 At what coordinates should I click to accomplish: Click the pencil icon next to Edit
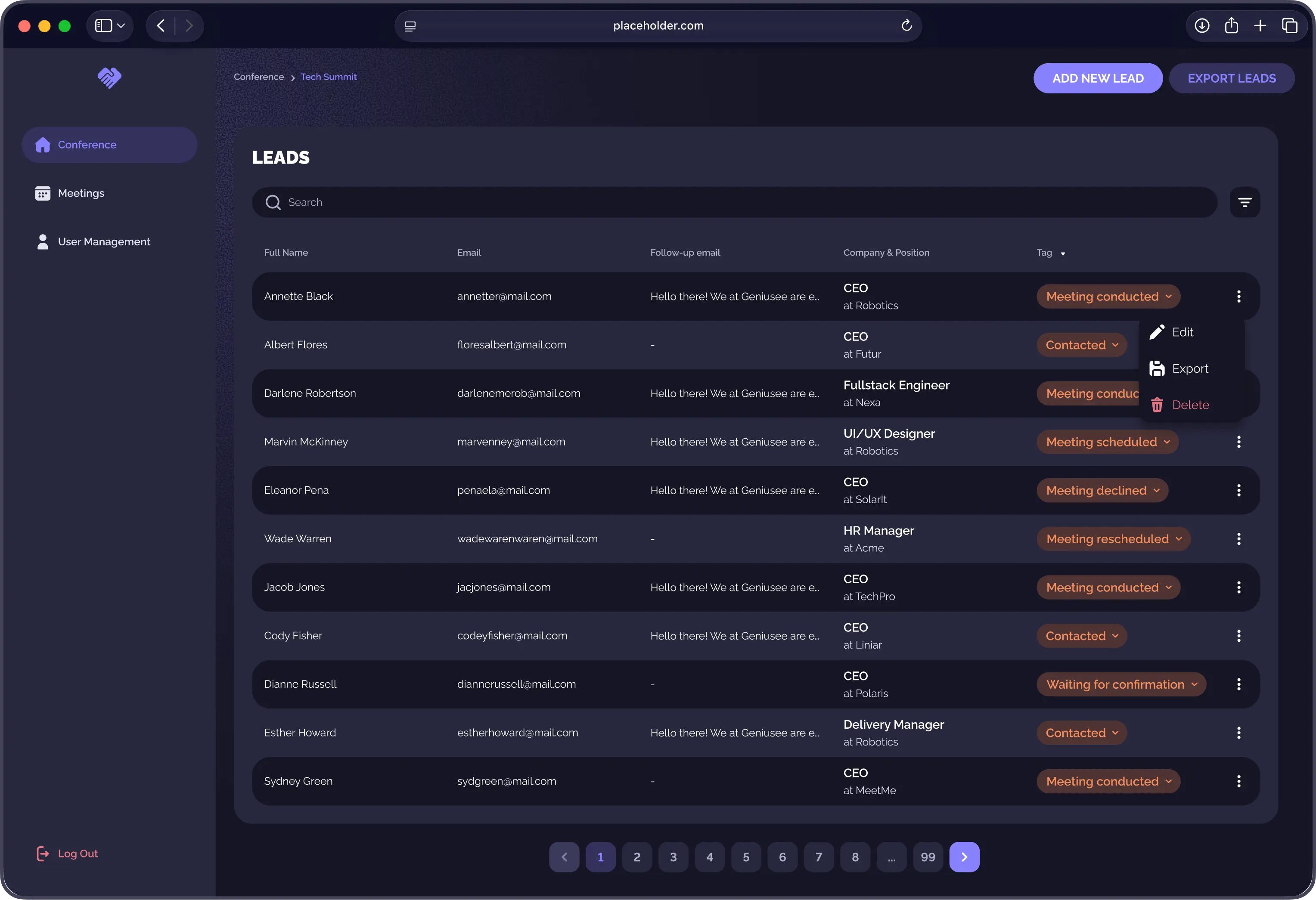click(1158, 332)
